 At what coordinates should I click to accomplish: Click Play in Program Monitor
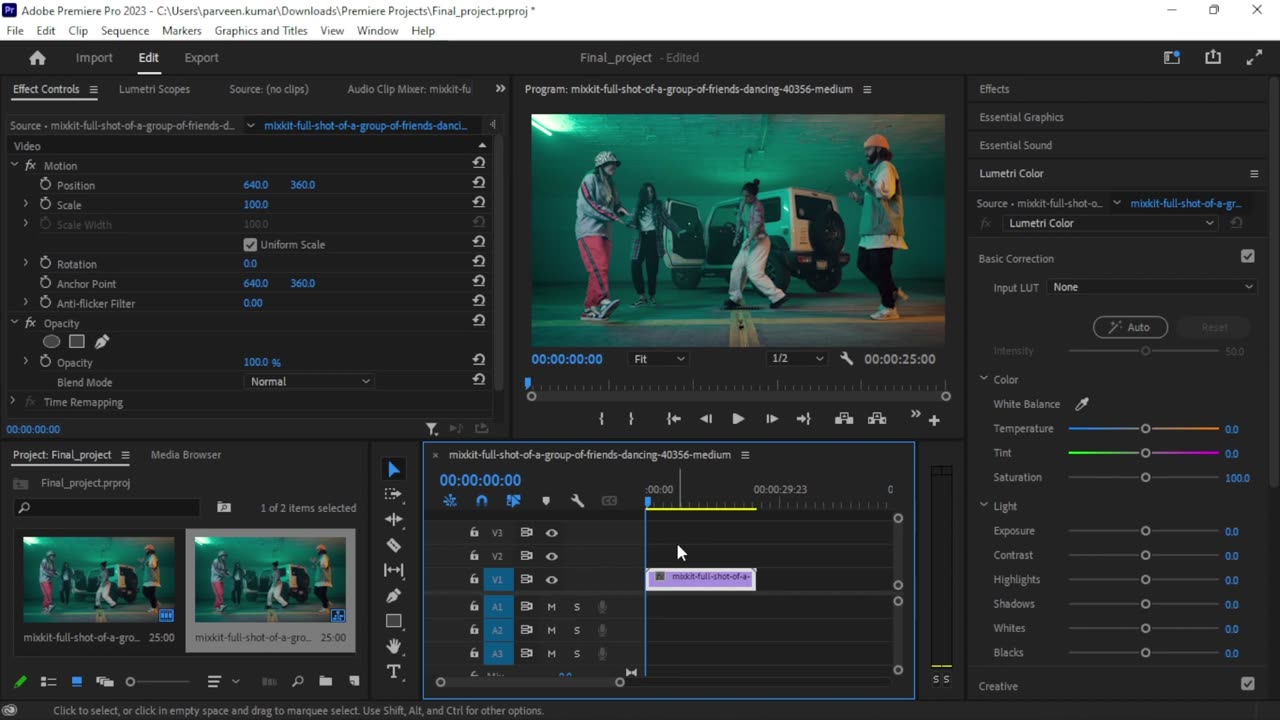pyautogui.click(x=738, y=419)
